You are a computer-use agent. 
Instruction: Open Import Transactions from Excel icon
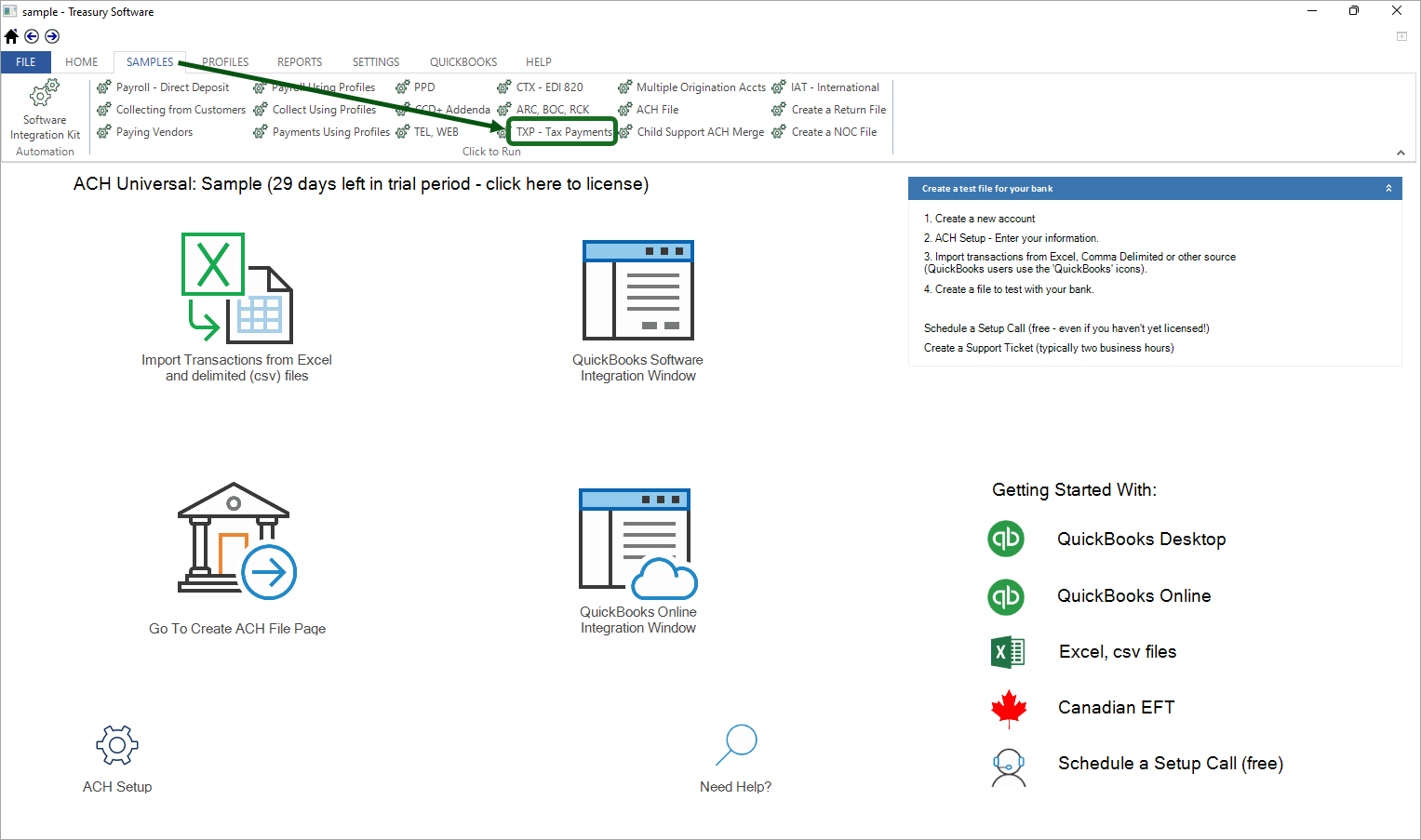237,288
